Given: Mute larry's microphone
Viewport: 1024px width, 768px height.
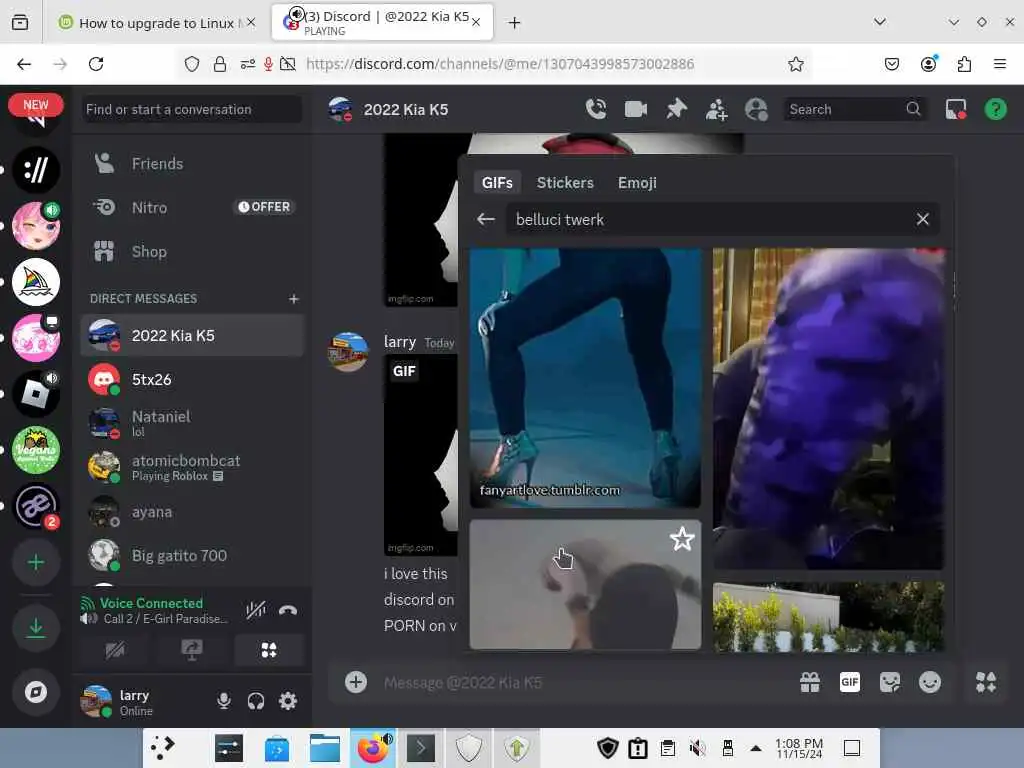Looking at the screenshot, I should pyautogui.click(x=223, y=701).
